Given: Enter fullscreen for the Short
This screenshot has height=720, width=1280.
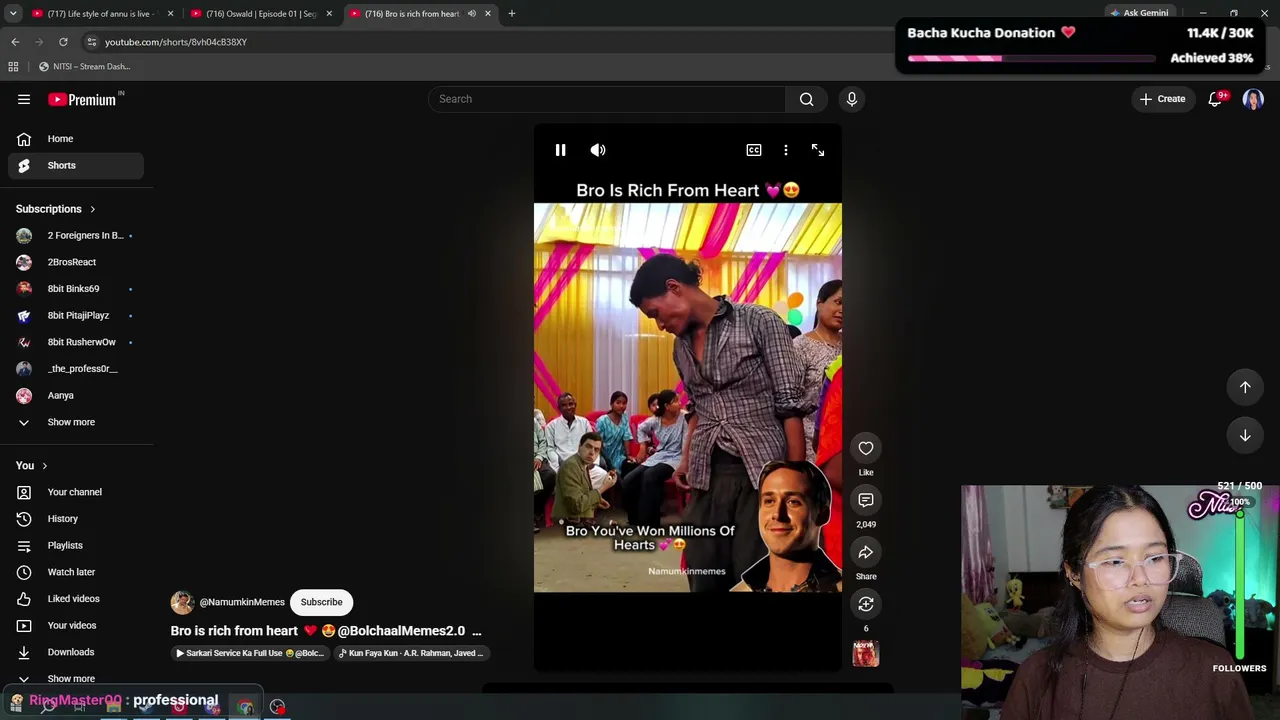Looking at the screenshot, I should coord(818,150).
